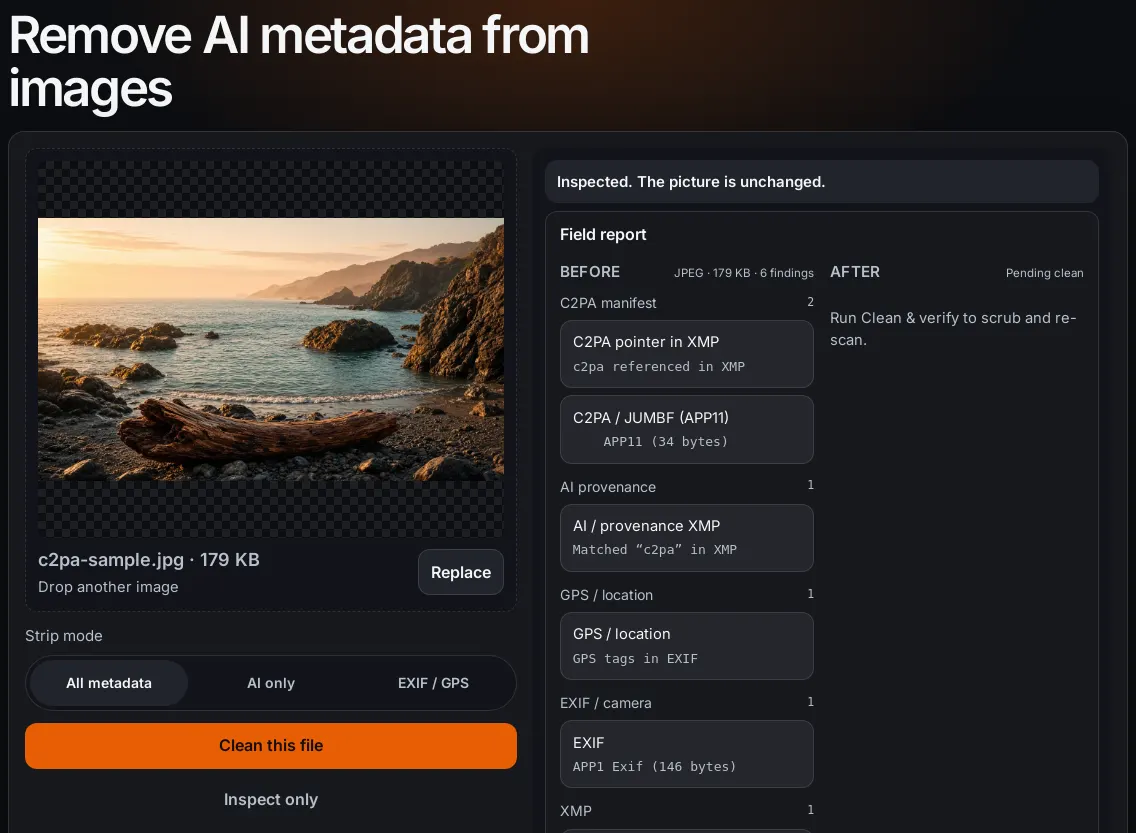Click the GPS / location group heading

tap(606, 595)
